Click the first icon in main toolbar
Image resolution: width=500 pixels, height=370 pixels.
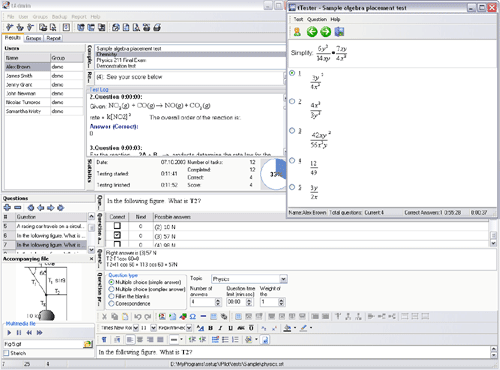tap(9, 27)
